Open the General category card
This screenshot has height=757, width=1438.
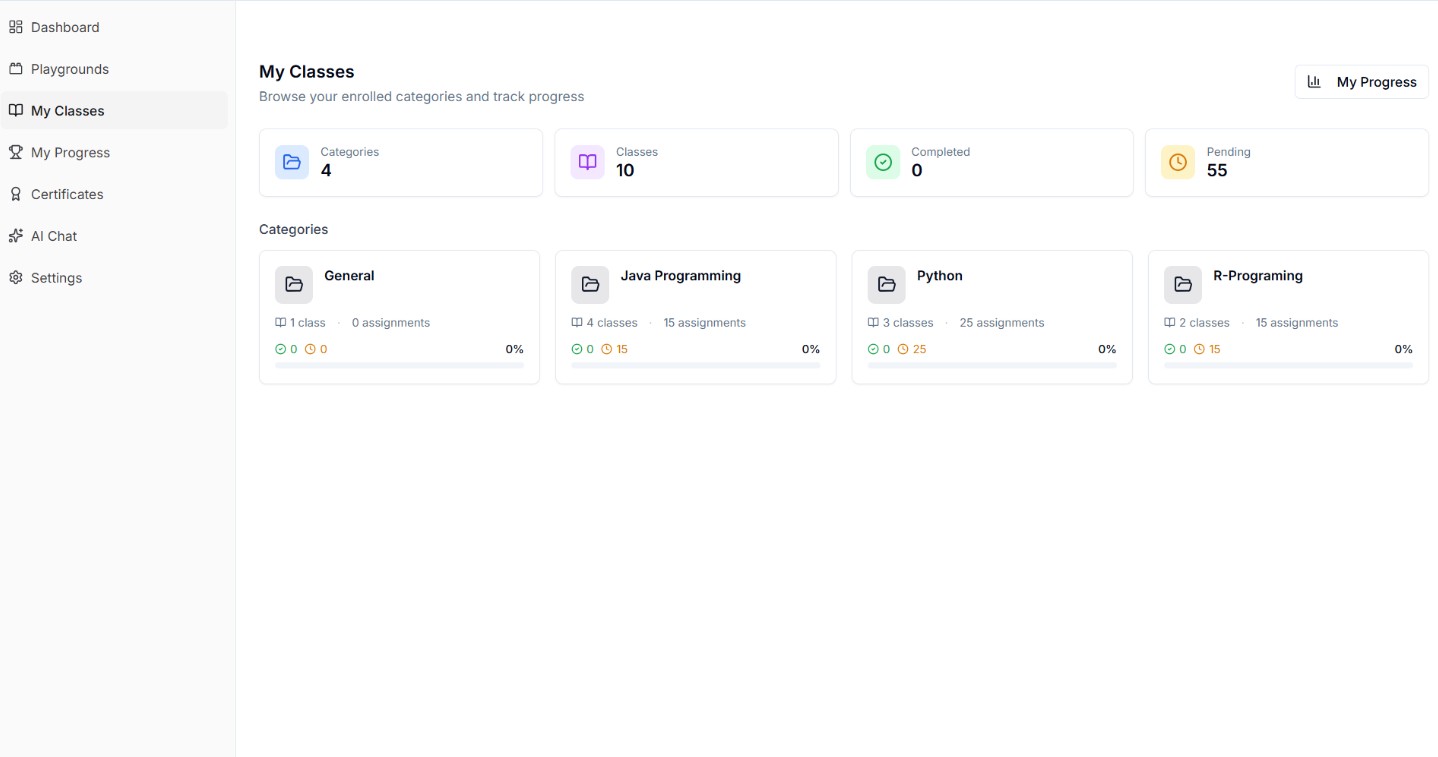[398, 316]
